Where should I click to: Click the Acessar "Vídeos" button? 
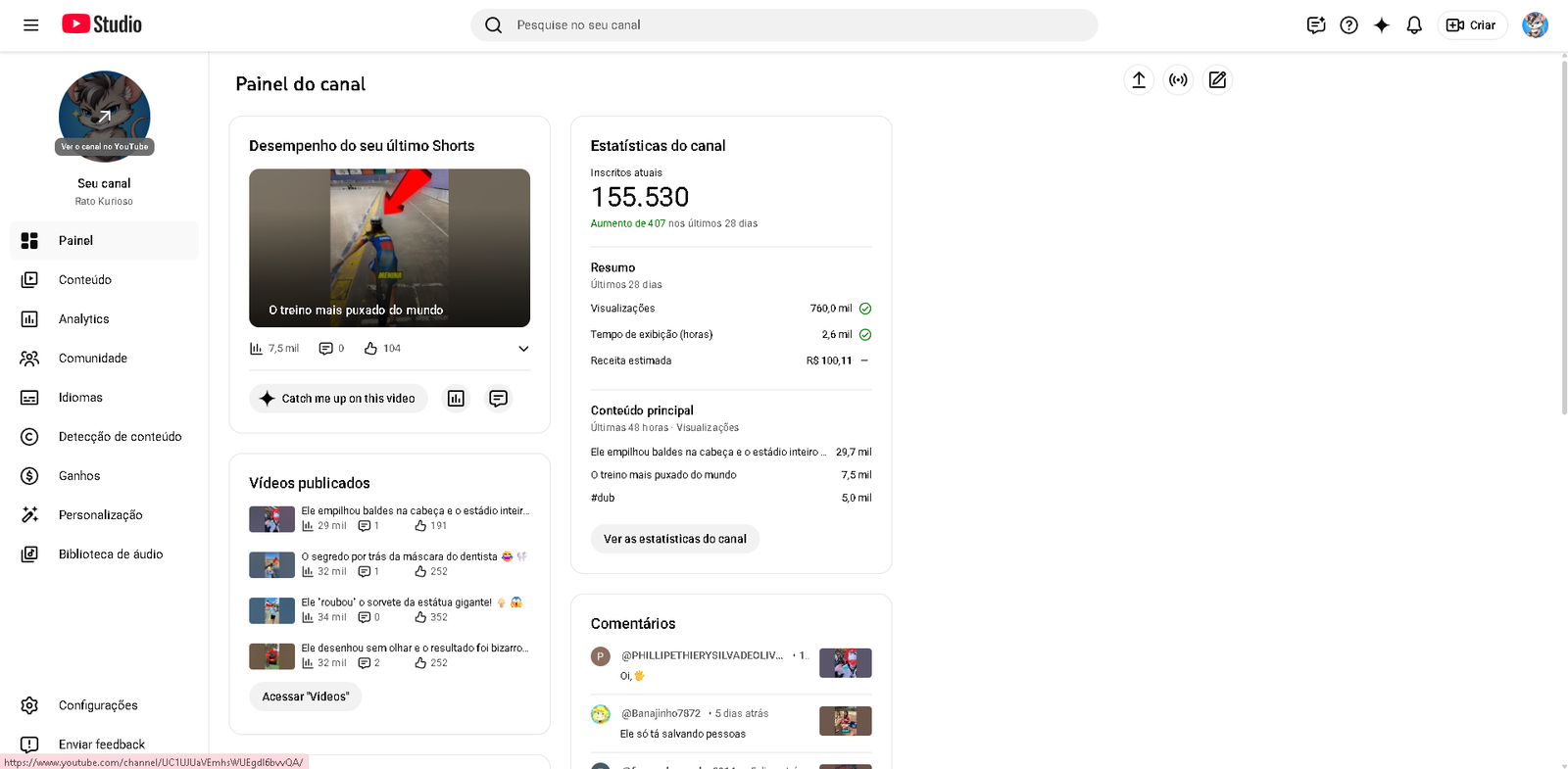point(305,697)
